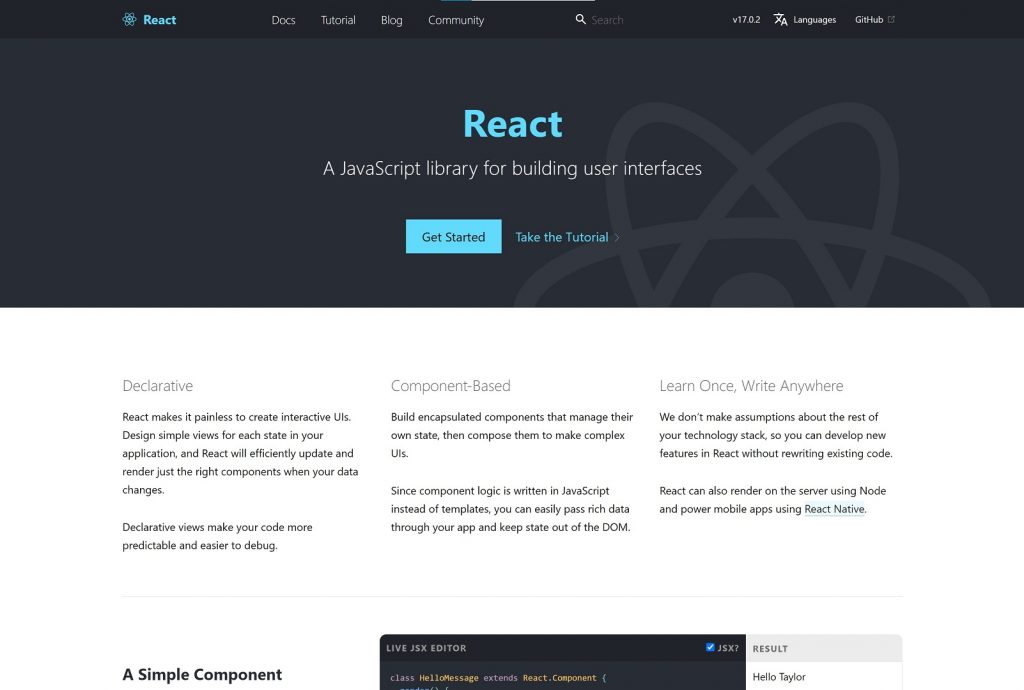Click the LIVE JSX EDITOR label
1024x690 pixels.
(x=426, y=648)
